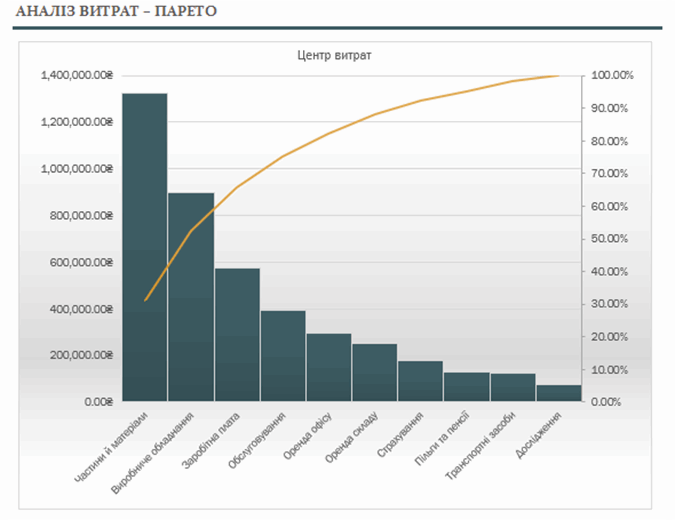Viewport: 675px width, 520px height.
Task: Select the shortest bar, Дослідження
Action: pyautogui.click(x=559, y=393)
